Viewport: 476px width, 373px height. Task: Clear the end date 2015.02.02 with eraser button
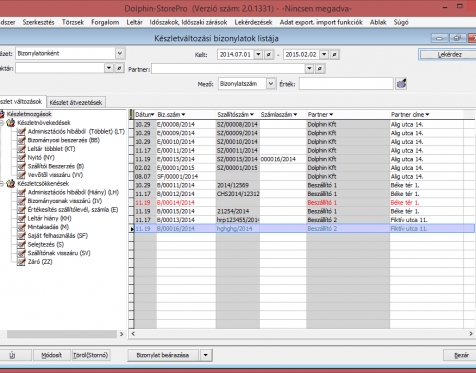(x=335, y=54)
